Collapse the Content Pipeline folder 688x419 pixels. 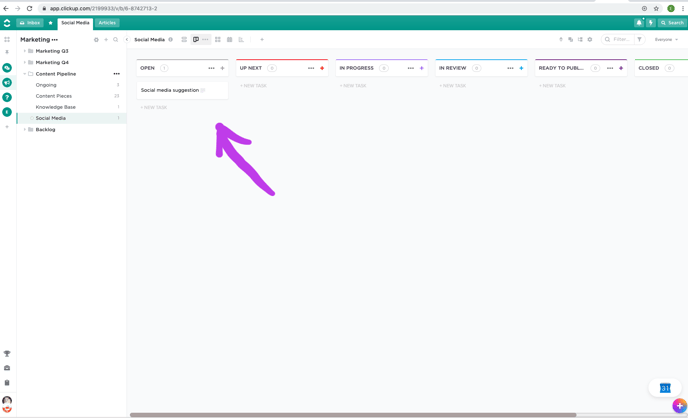pyautogui.click(x=25, y=74)
